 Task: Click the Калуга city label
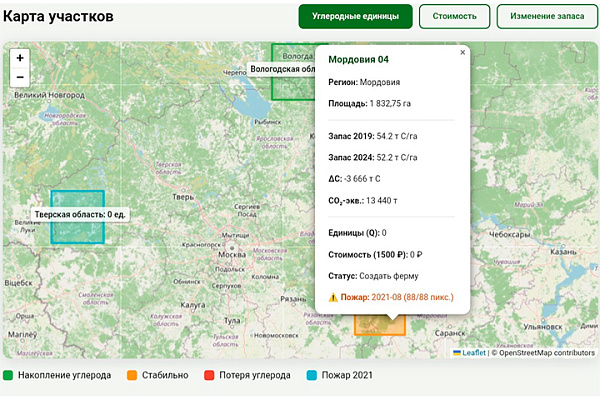pos(193,305)
